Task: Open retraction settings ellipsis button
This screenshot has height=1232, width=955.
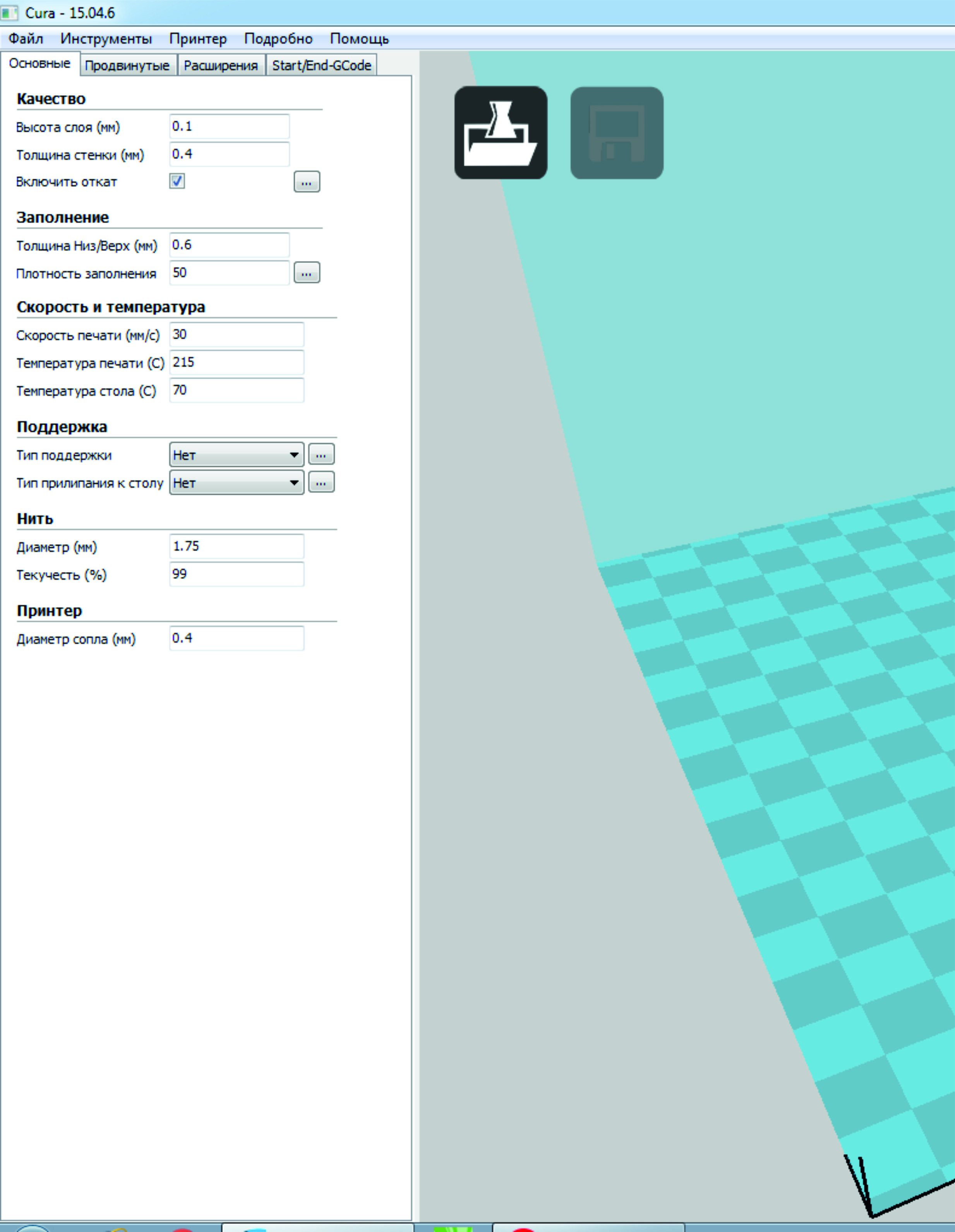Action: [x=307, y=182]
